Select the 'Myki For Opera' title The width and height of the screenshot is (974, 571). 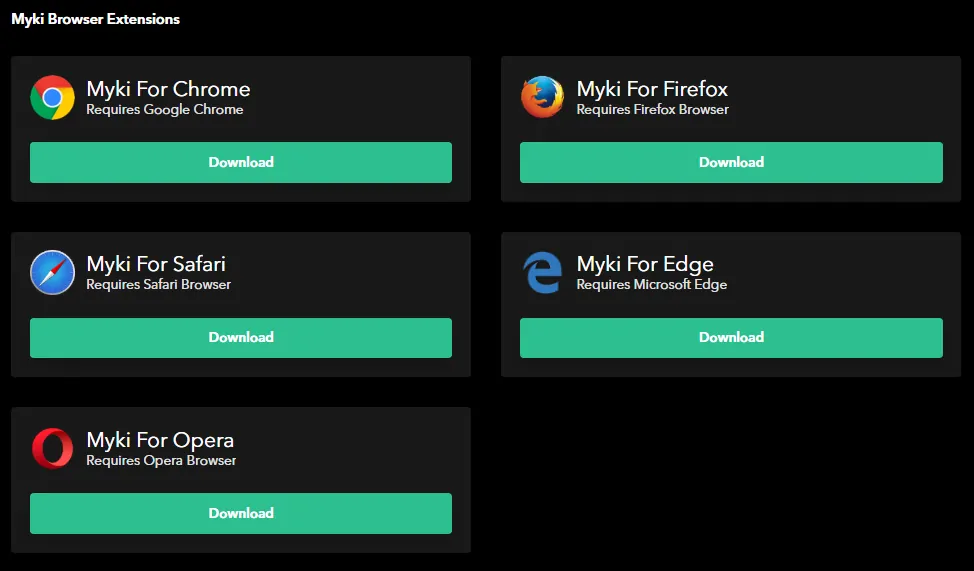[x=160, y=441]
